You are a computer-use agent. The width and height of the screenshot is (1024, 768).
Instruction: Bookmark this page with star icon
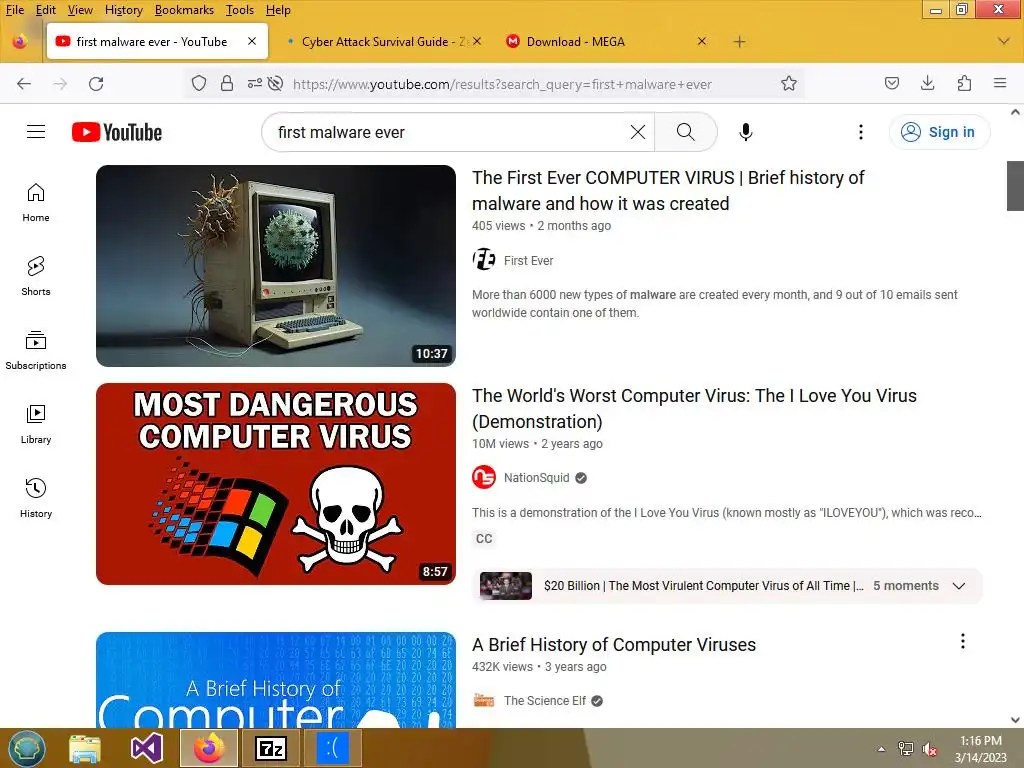789,84
